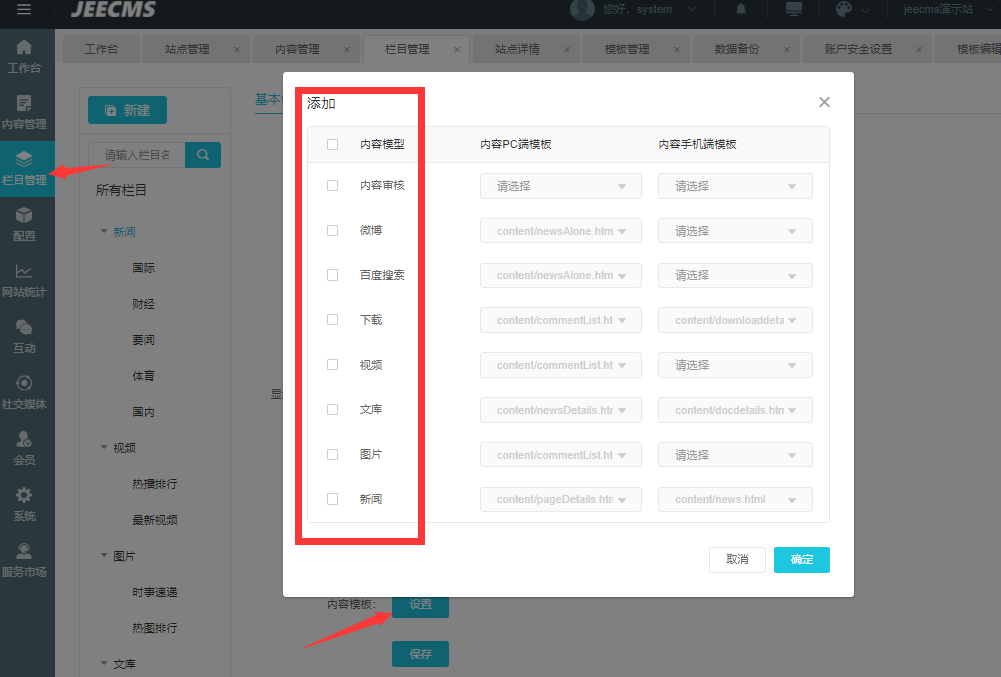Check the 视频 model checkbox

coord(333,364)
